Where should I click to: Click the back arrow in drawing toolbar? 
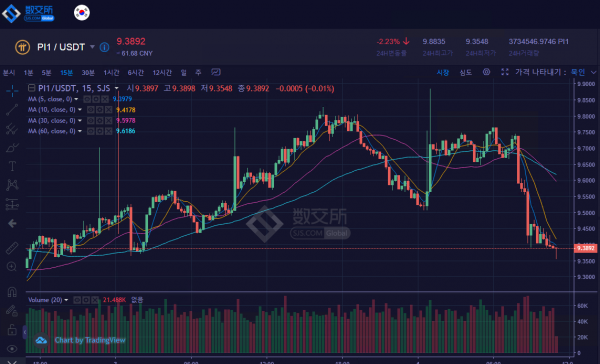click(x=12, y=223)
